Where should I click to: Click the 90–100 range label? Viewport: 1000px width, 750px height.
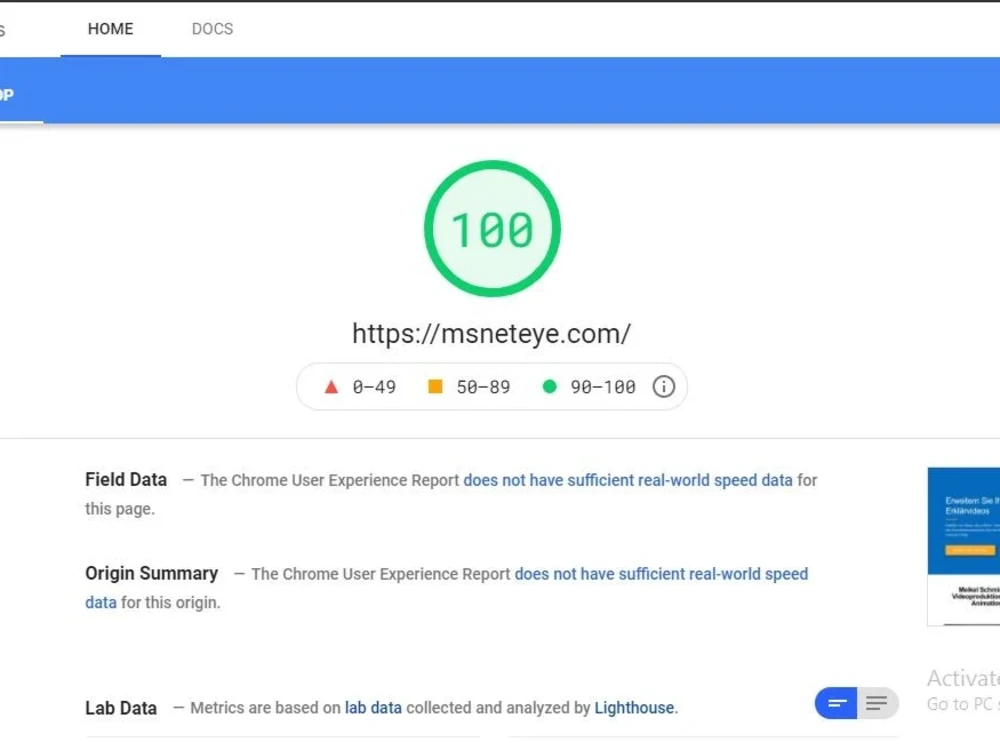tap(603, 387)
